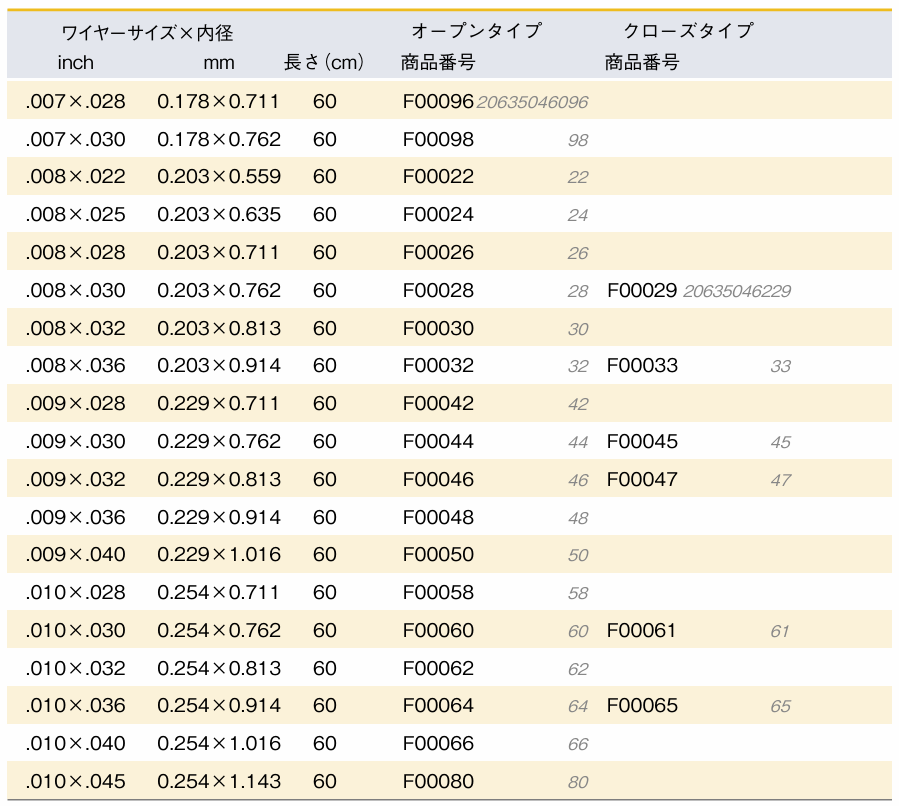Image resolution: width=899 pixels, height=806 pixels.
Task: Click inch size .008×.025
Action: click(75, 214)
